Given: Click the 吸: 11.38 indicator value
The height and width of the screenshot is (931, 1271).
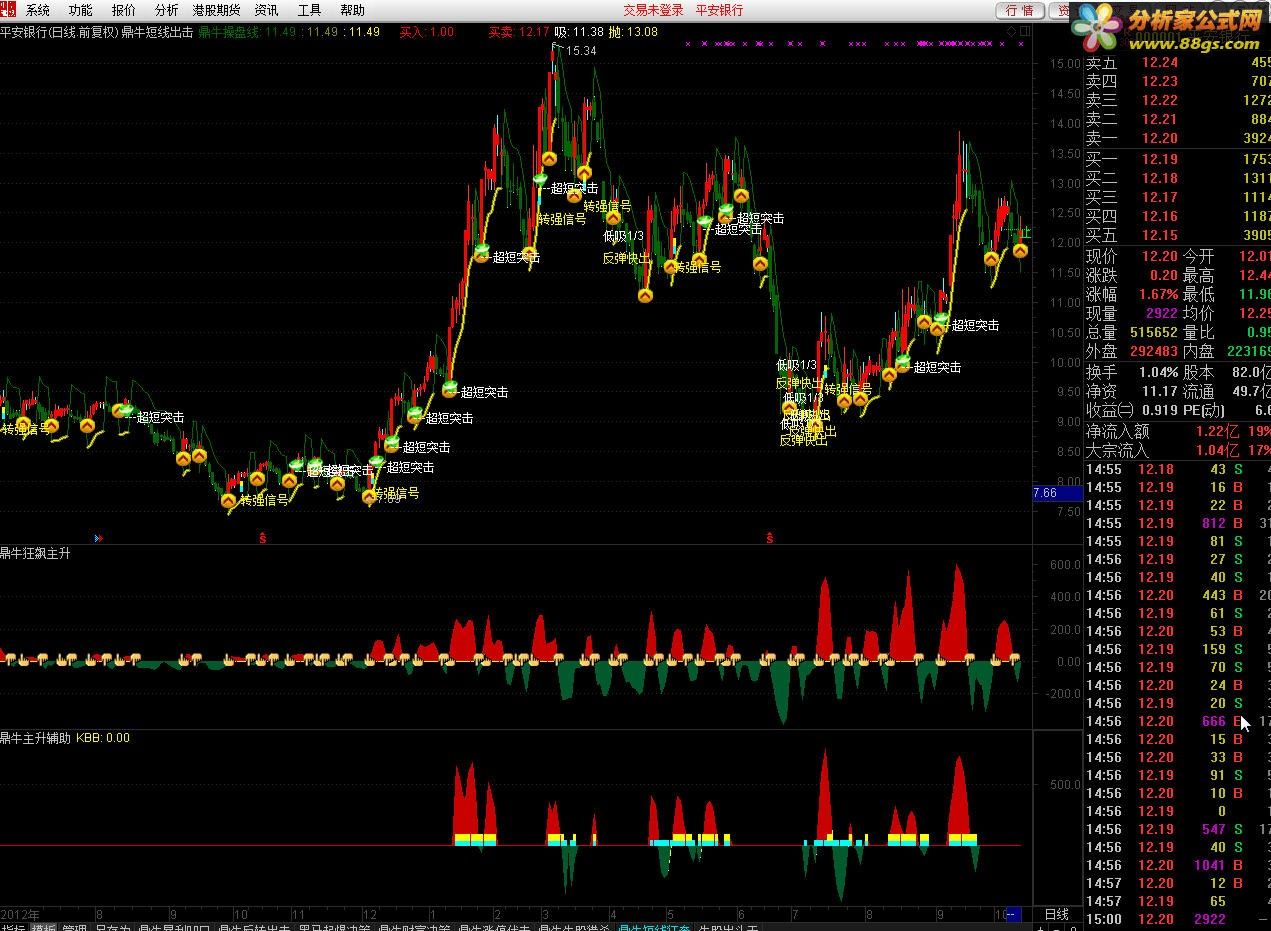Looking at the screenshot, I should click(579, 32).
